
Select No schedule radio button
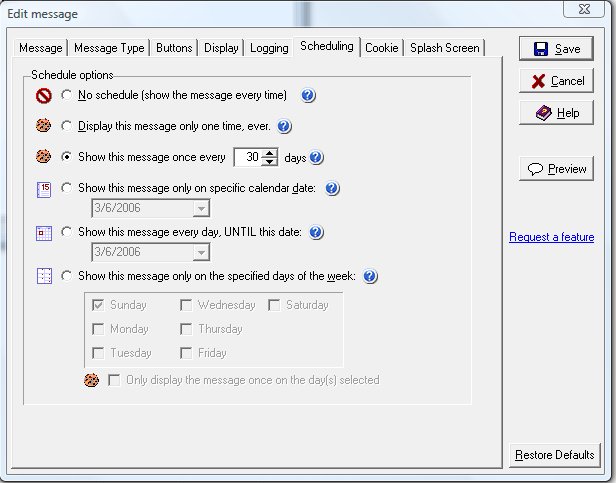click(67, 96)
